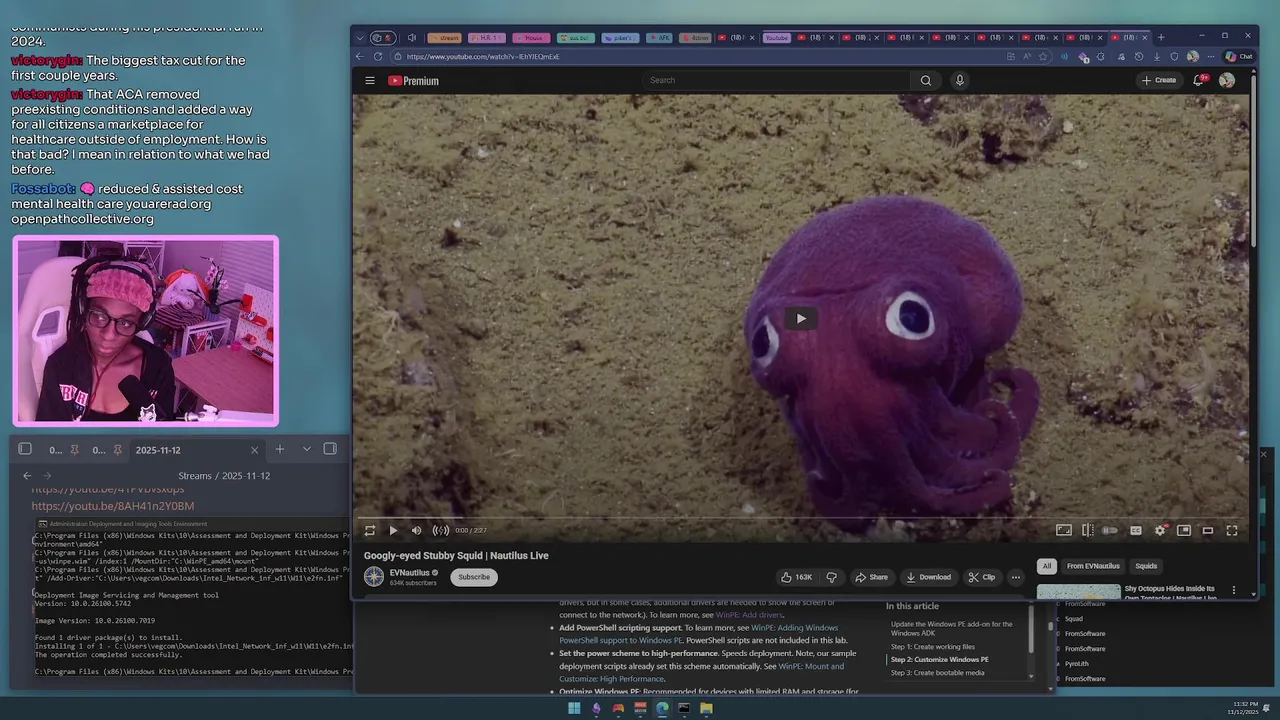
Task: Toggle autoplay switch in the player
Action: tap(1110, 530)
